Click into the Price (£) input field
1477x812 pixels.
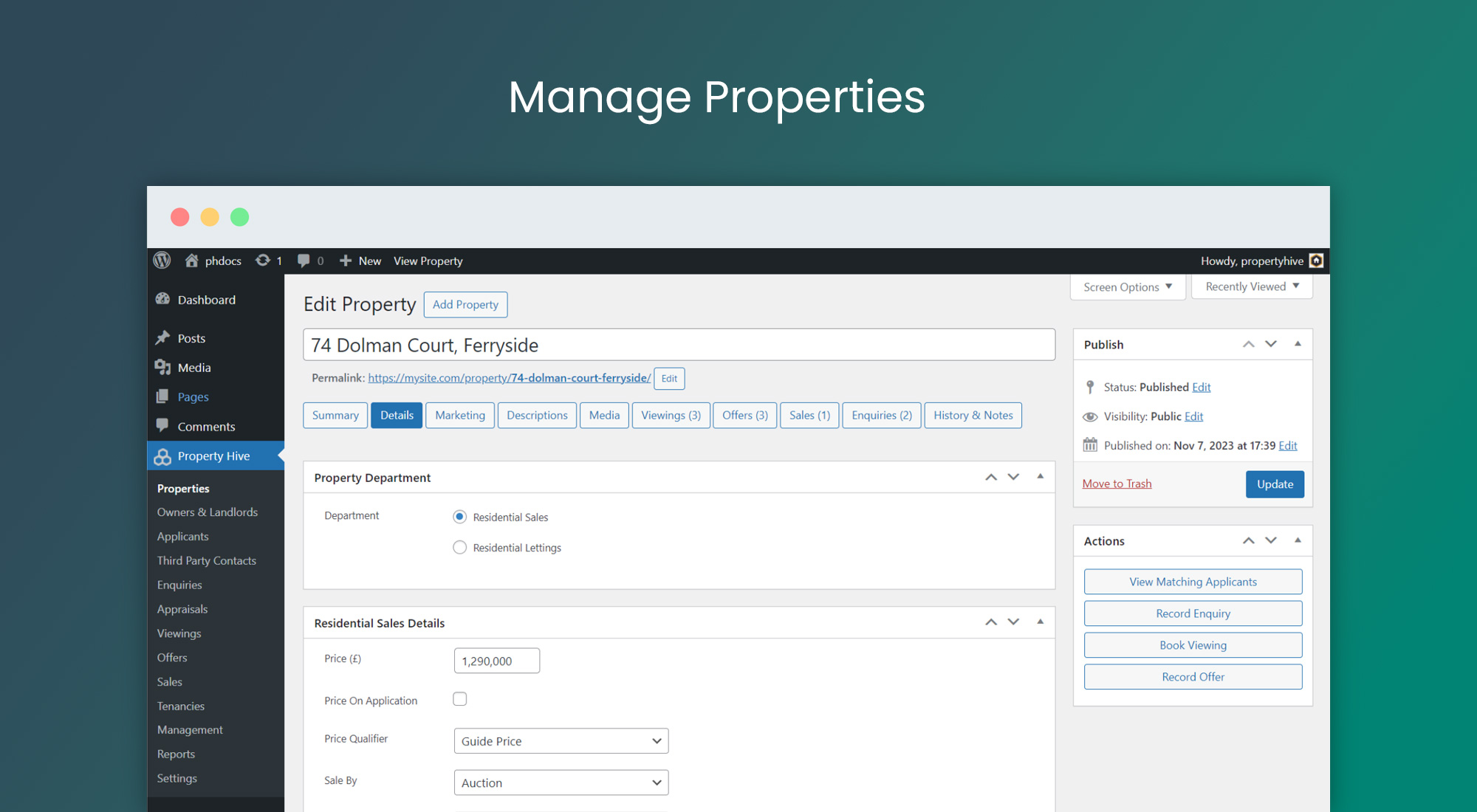click(x=496, y=661)
